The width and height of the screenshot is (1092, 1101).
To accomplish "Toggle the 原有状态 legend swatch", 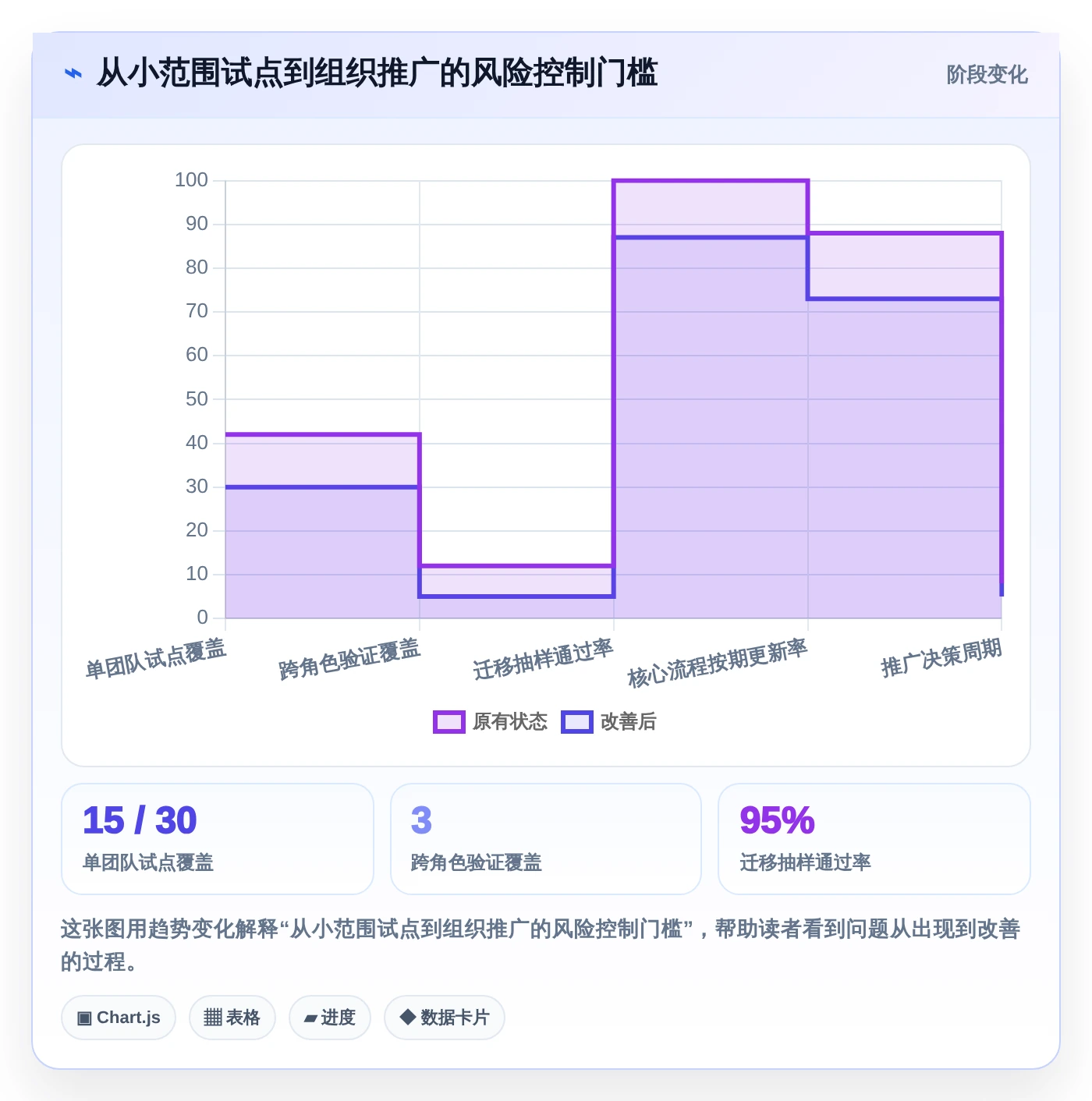I will 449,722.
